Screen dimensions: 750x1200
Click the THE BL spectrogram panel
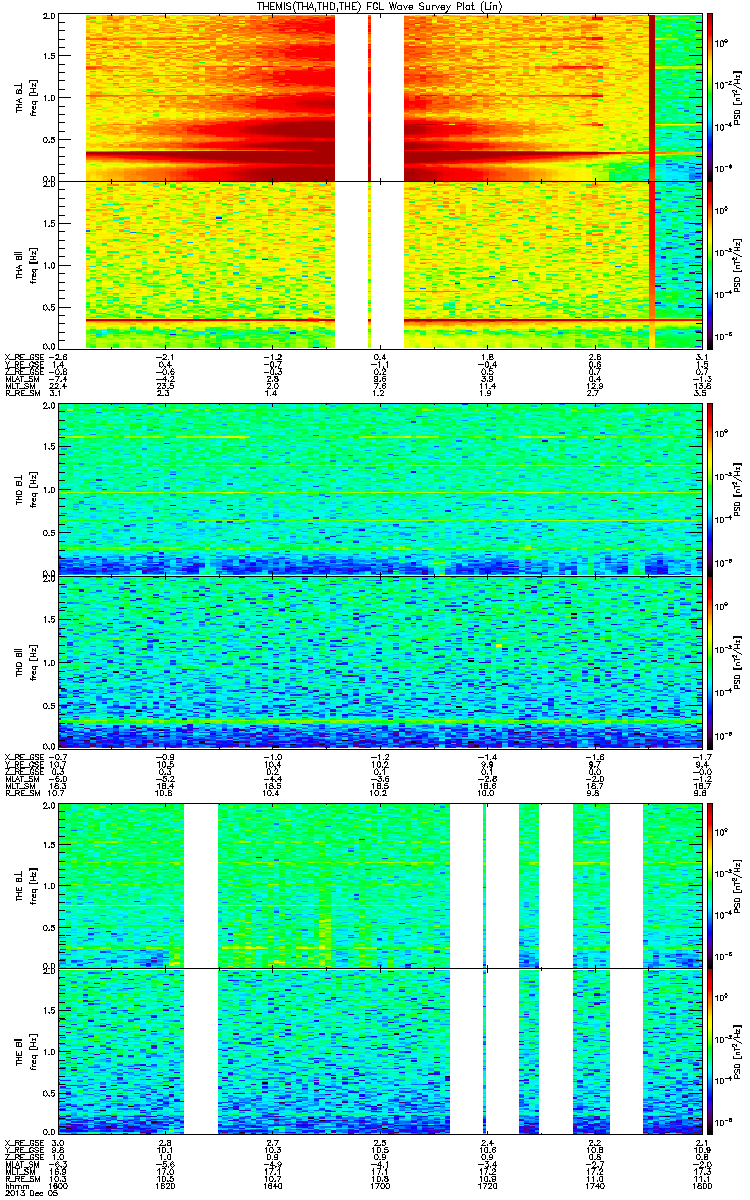(x=380, y=886)
